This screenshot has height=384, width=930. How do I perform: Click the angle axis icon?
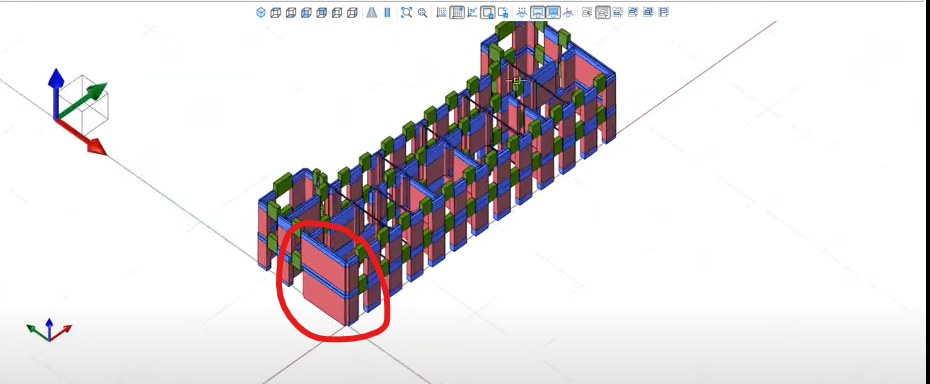coord(472,12)
